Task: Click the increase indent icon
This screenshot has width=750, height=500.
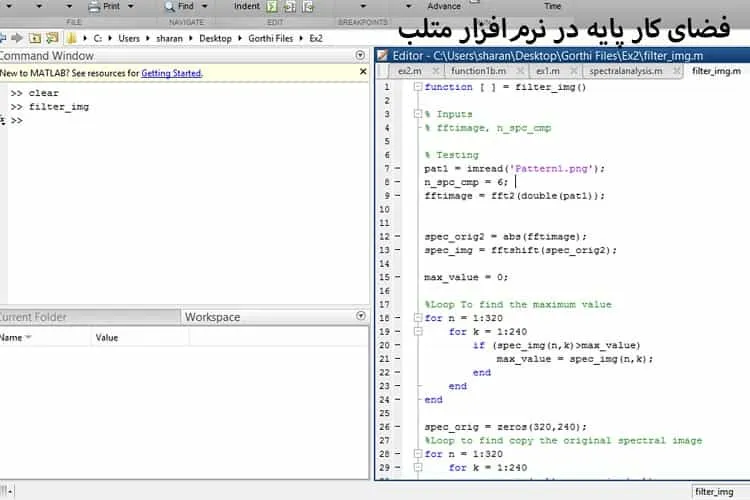Action: [x=290, y=6]
